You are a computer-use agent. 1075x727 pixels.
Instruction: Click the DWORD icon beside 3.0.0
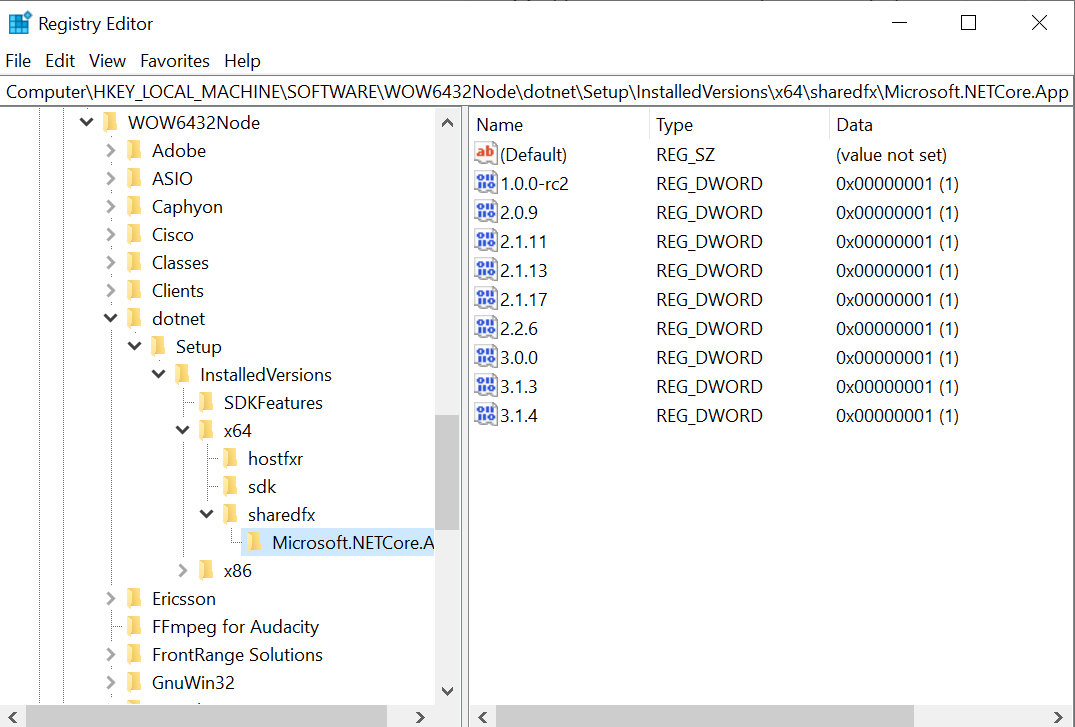485,356
